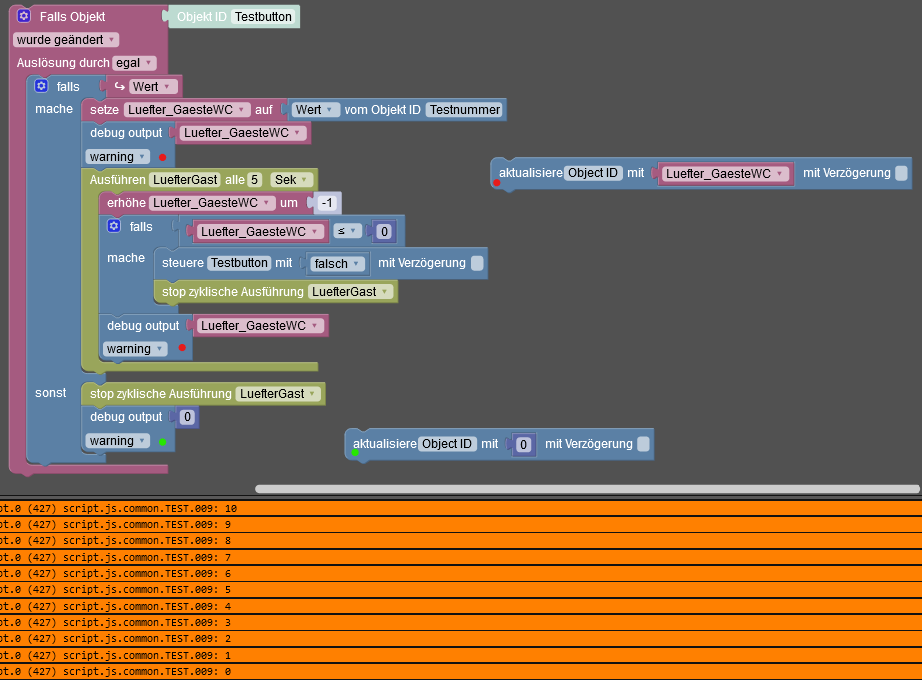Click the Testnummer object ID field
Screen dimensions: 922x680
tap(465, 110)
